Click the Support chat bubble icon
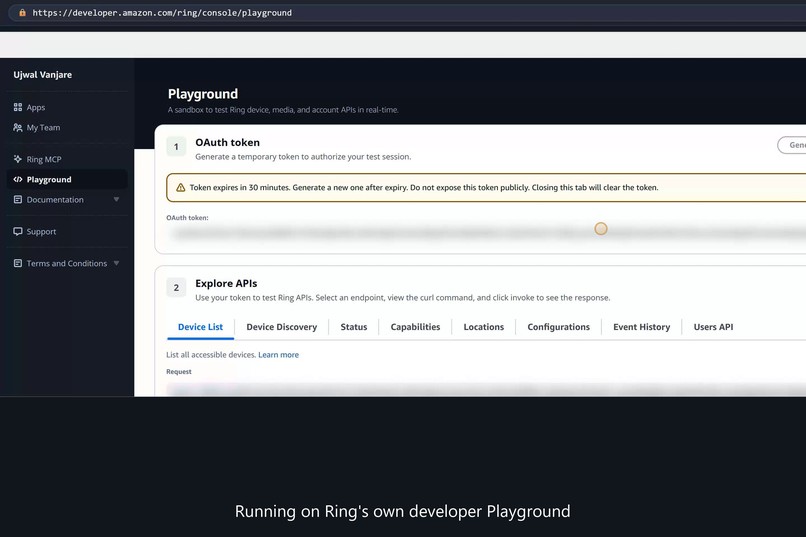806x537 pixels. tap(18, 231)
